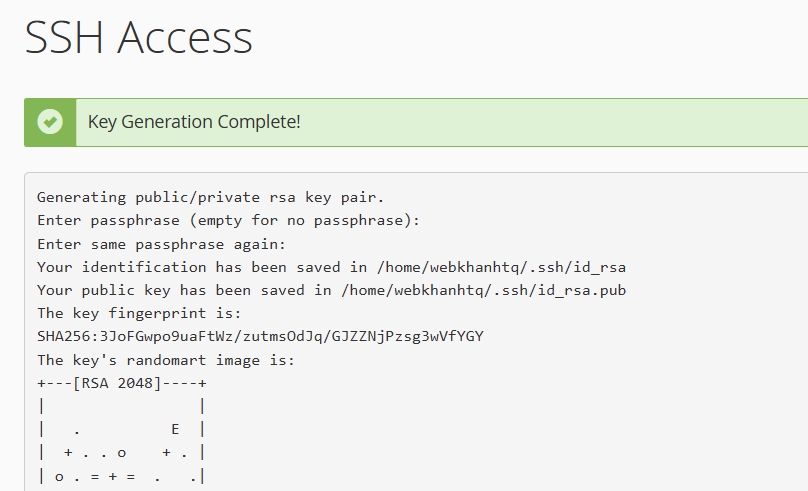Click the "Enter passphrase (empty for no passphrase)" line
This screenshot has height=491, width=808.
pos(228,220)
